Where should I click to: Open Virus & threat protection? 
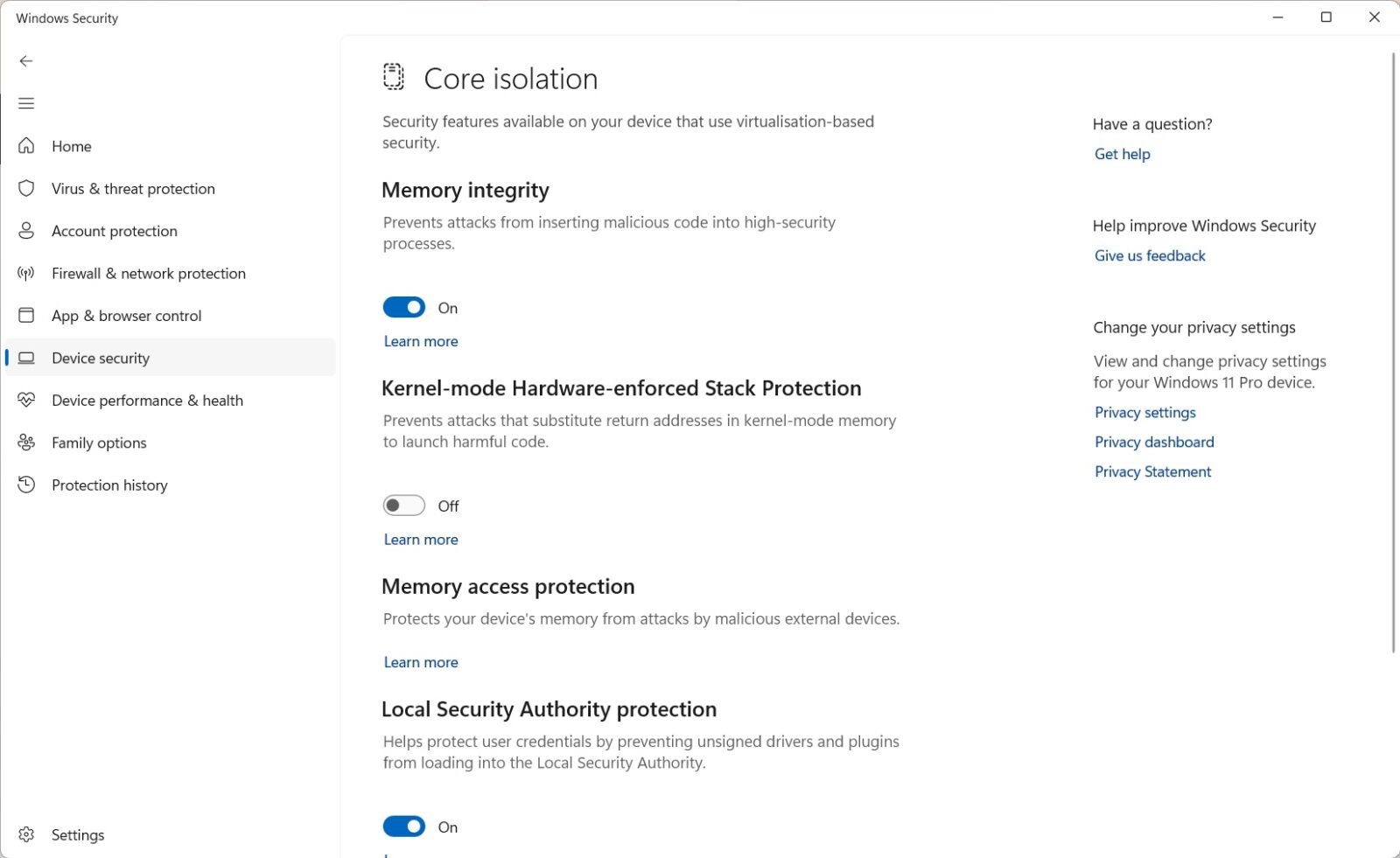pos(133,188)
